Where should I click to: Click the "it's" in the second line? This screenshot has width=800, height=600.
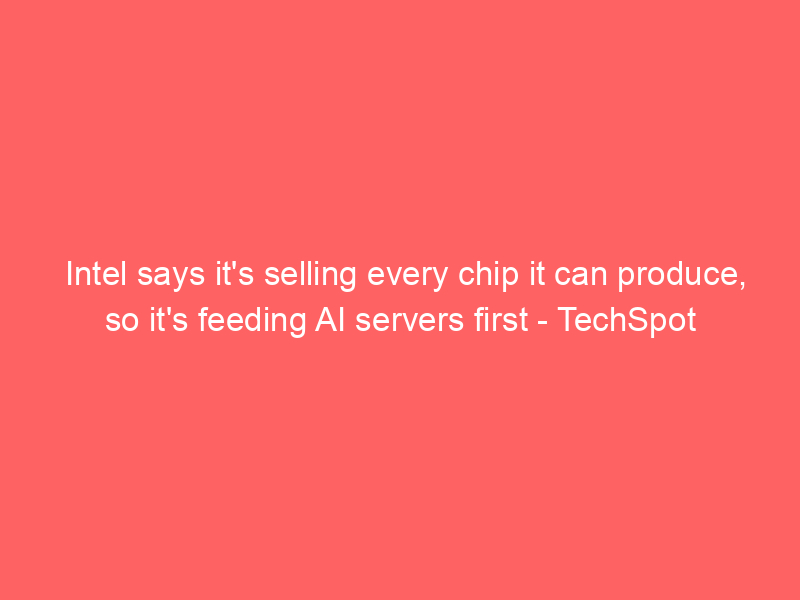(x=168, y=320)
